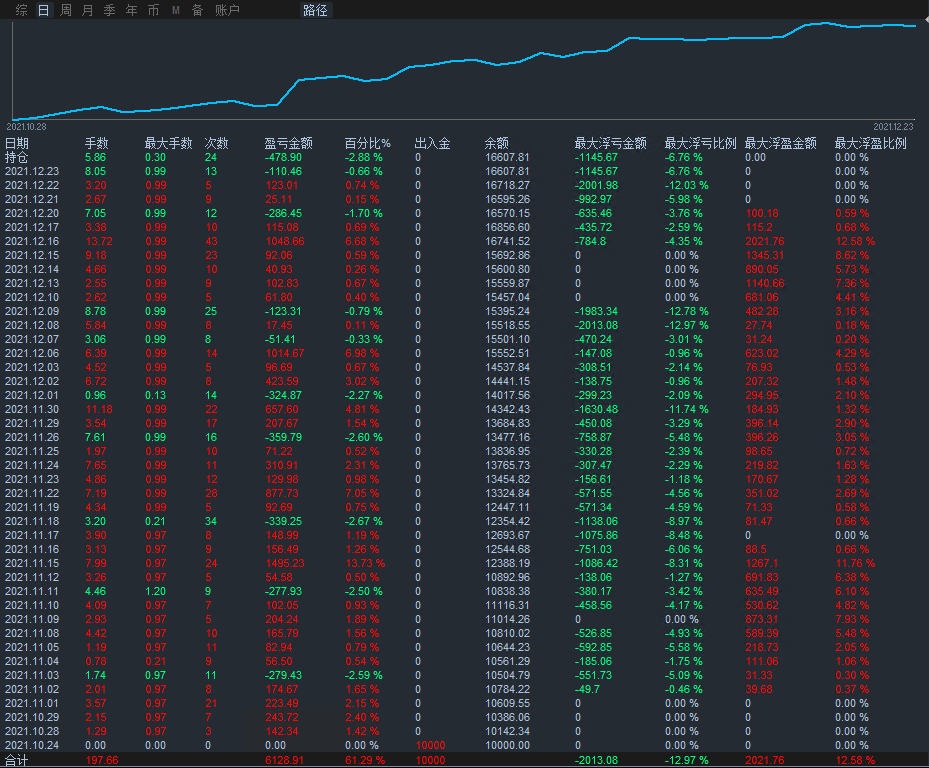The width and height of the screenshot is (929, 768).
Task: Click the 余额 balance column header
Action: coord(497,143)
